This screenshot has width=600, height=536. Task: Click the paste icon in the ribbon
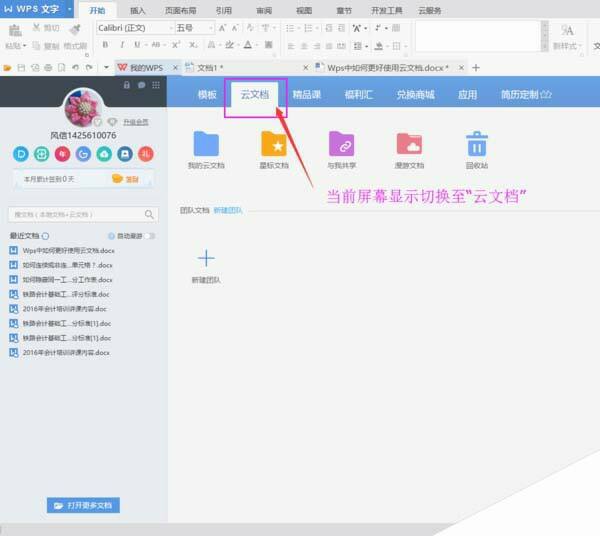tap(15, 31)
